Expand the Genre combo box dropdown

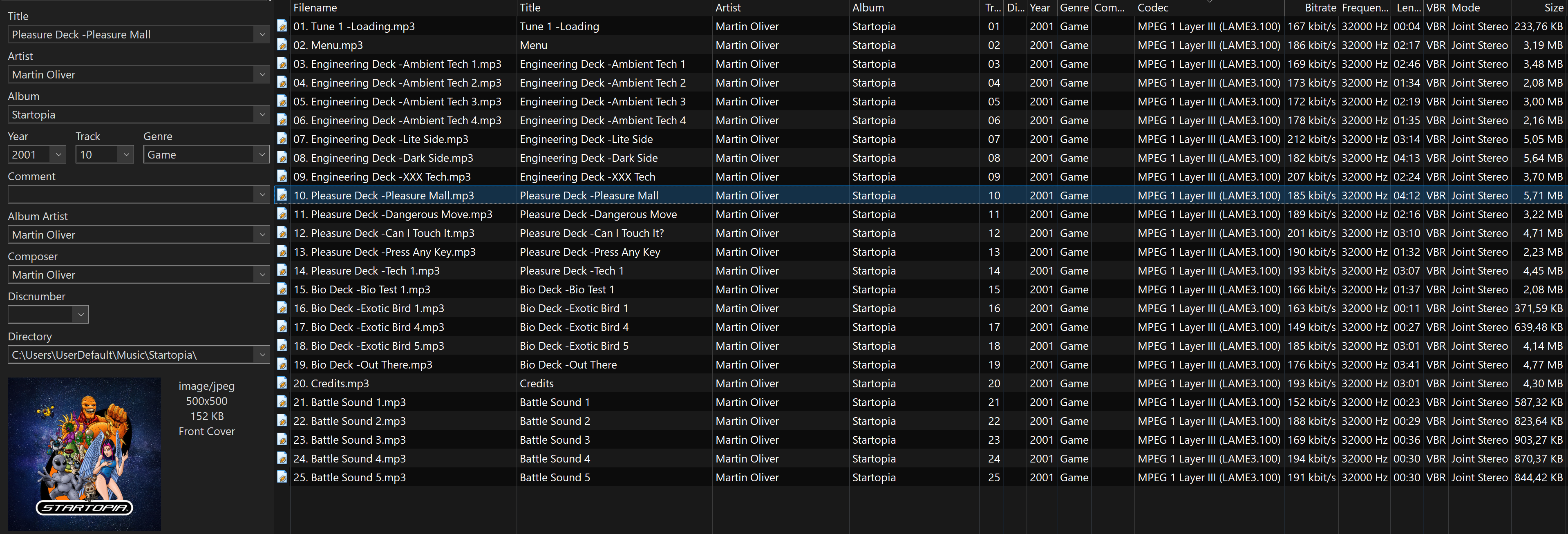(x=262, y=155)
